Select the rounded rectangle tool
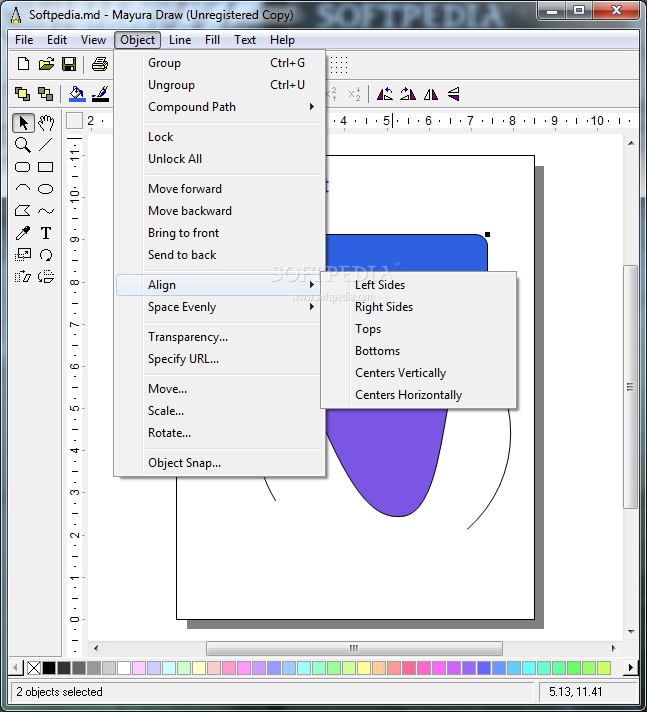 [23, 167]
